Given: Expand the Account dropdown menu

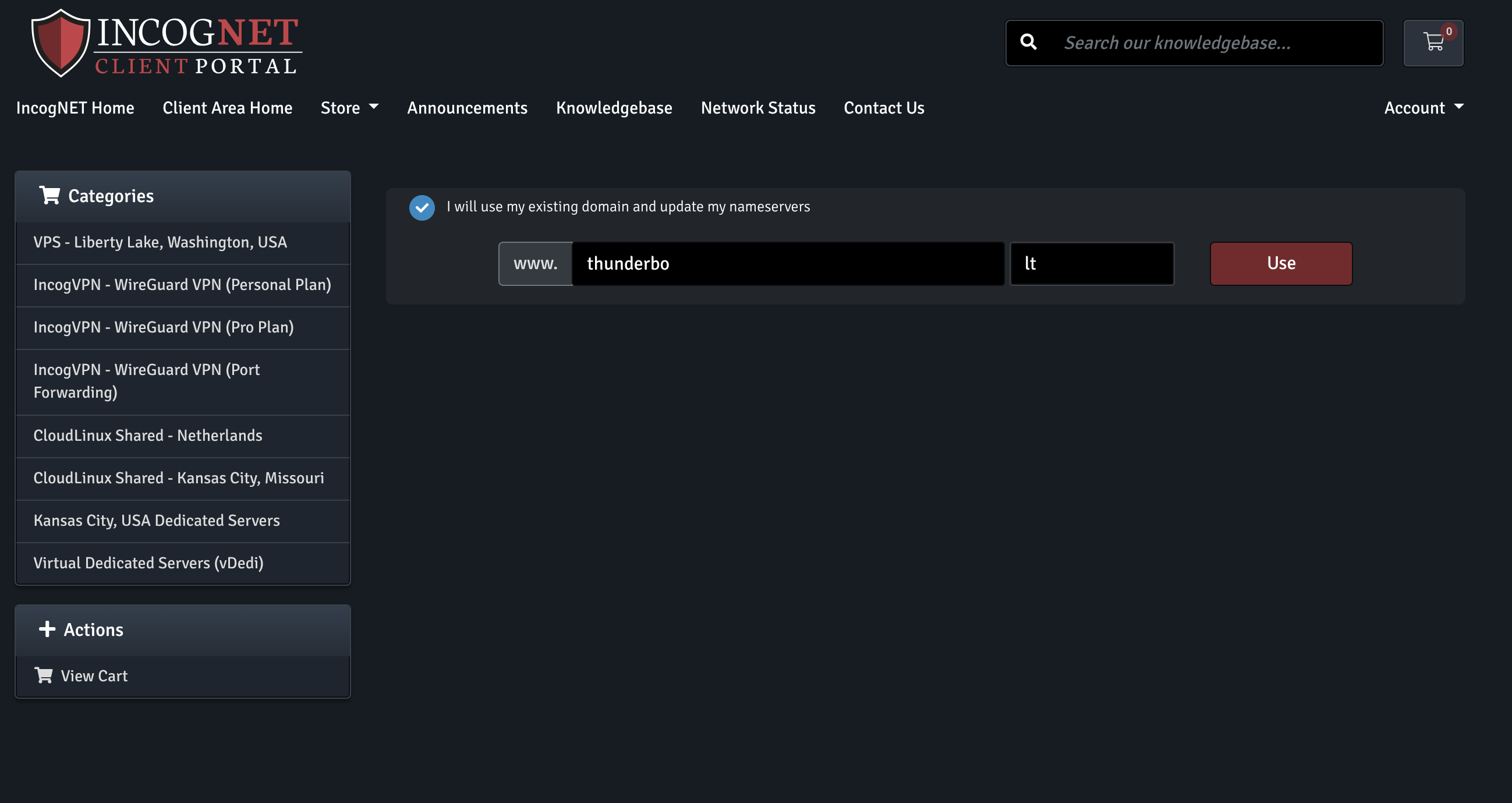Looking at the screenshot, I should (x=1424, y=108).
